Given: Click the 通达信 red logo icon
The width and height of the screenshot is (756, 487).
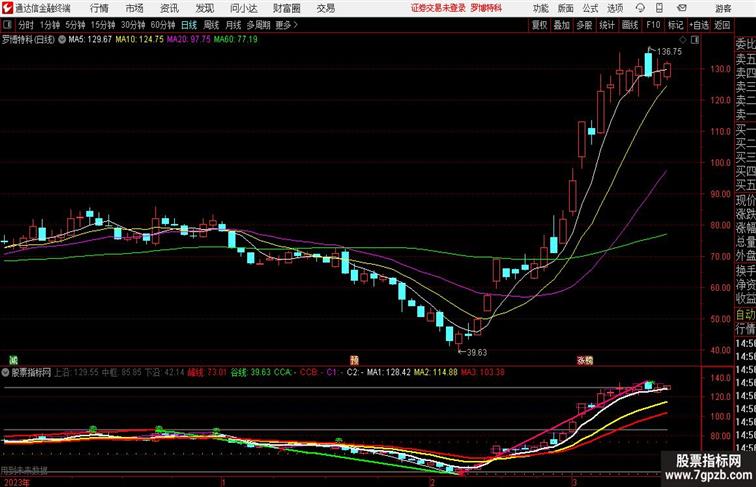Looking at the screenshot, I should tap(7, 8).
